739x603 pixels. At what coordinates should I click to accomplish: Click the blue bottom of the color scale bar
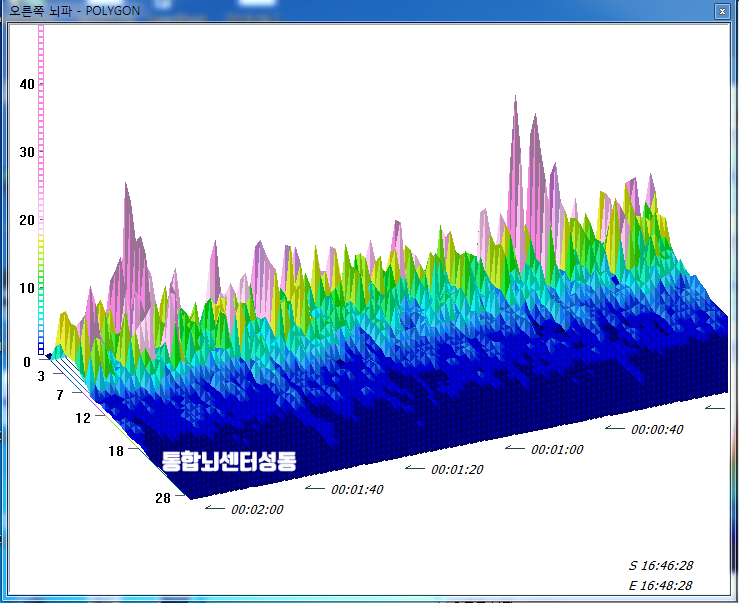(41, 348)
